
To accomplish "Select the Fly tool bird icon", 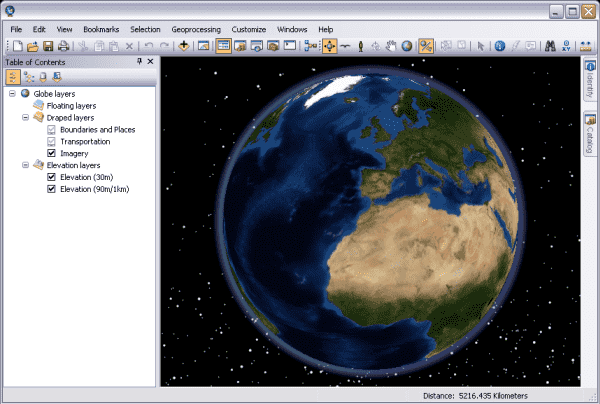I will (x=345, y=46).
